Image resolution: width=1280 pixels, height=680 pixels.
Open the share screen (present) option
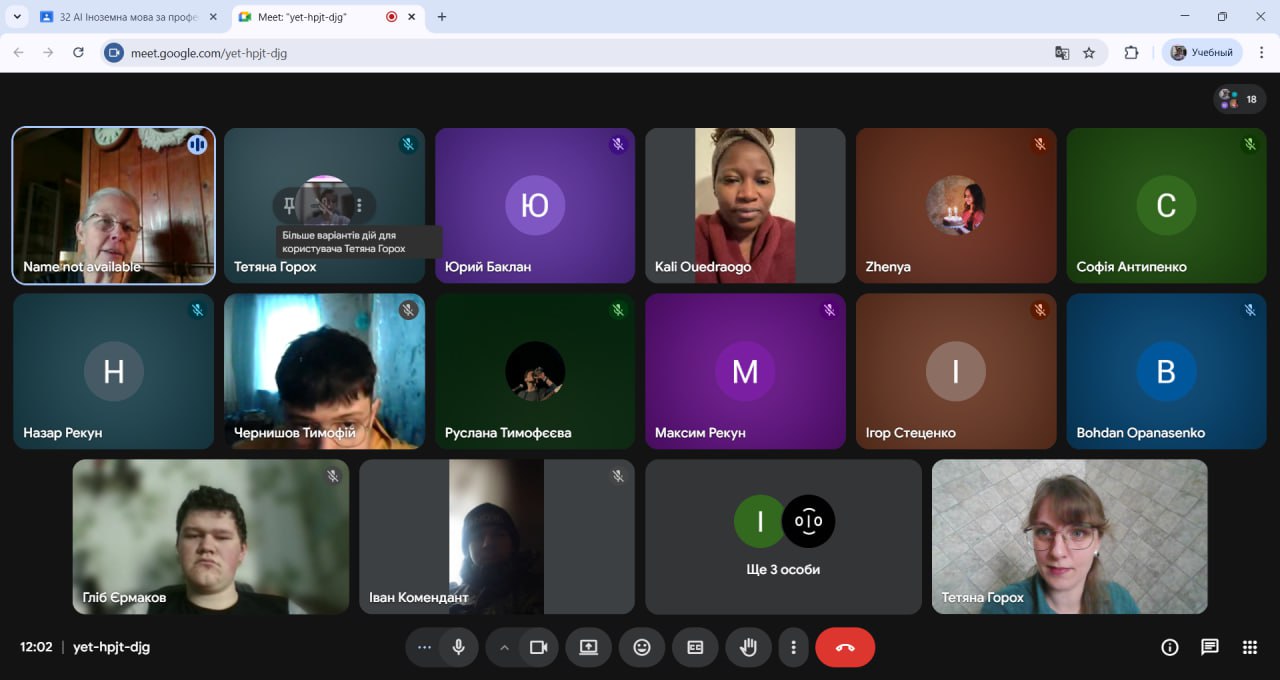(588, 647)
